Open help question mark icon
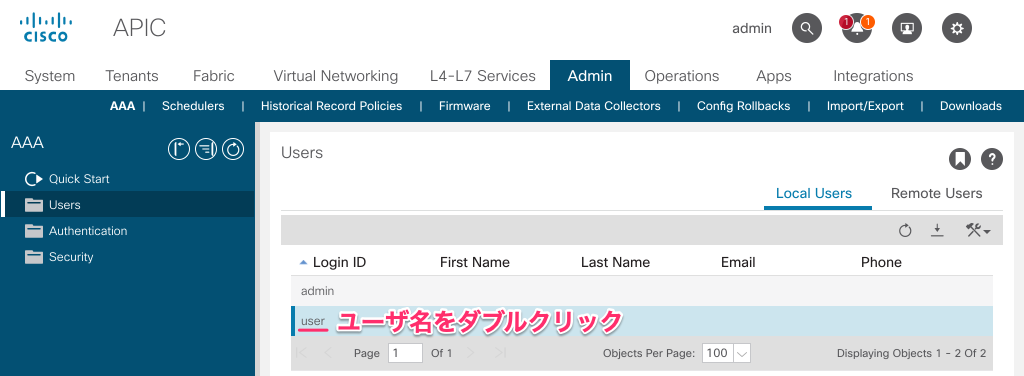1024x376 pixels. [991, 159]
